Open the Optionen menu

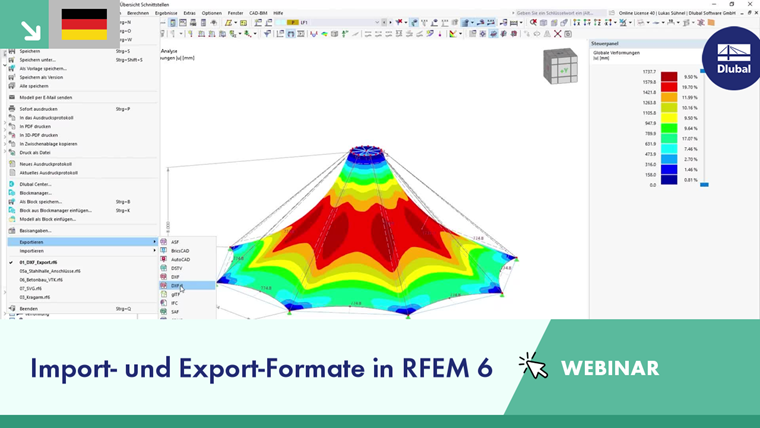click(211, 13)
